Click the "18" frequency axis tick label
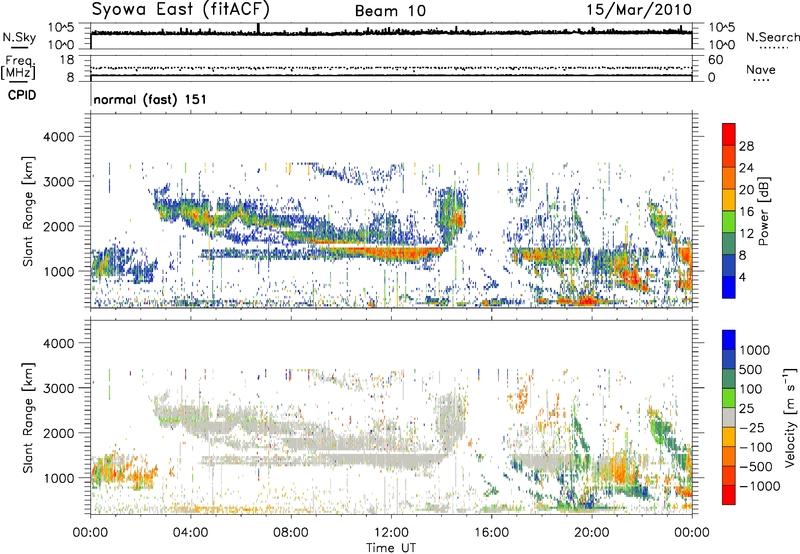This screenshot has width=800, height=554. pyautogui.click(x=67, y=60)
